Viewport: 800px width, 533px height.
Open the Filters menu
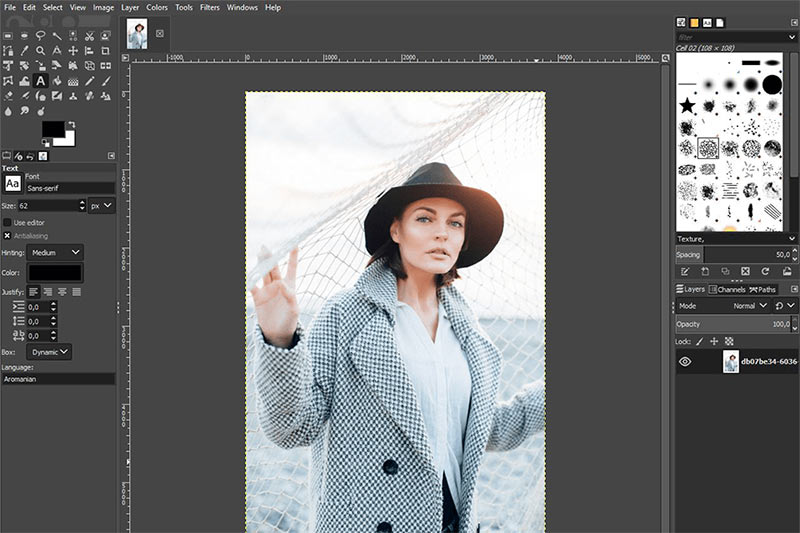[209, 7]
